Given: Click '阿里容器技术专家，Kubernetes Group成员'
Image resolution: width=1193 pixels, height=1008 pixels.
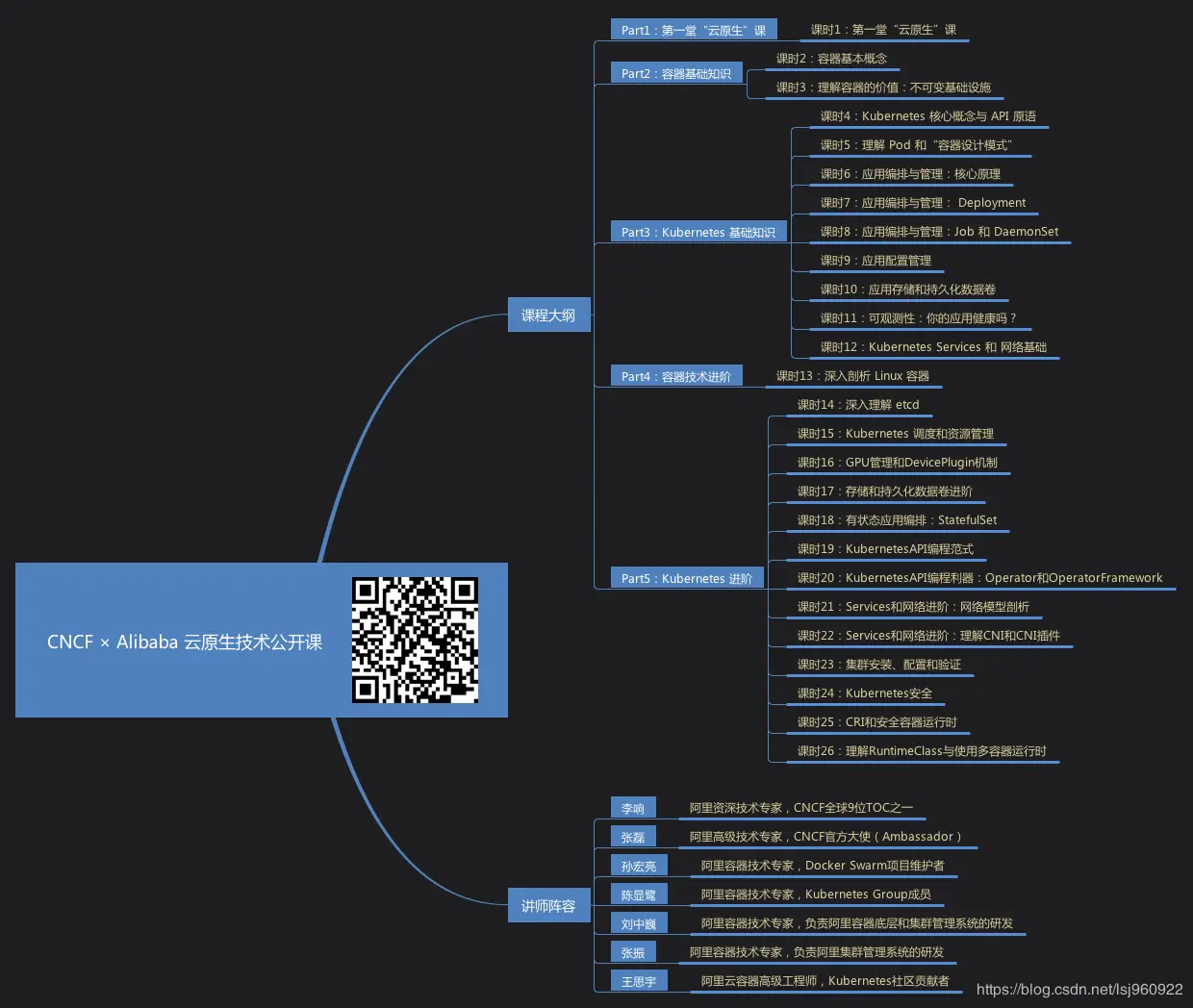Looking at the screenshot, I should [x=816, y=895].
